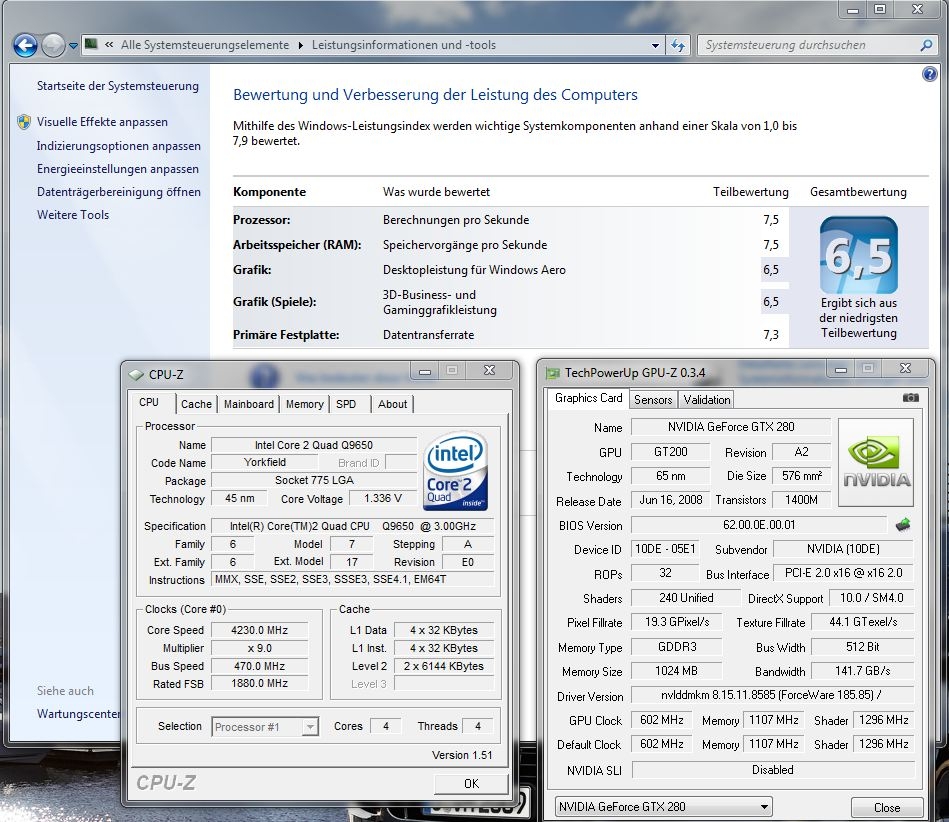
Task: Click the BIOS save chip icon
Action: [x=903, y=524]
